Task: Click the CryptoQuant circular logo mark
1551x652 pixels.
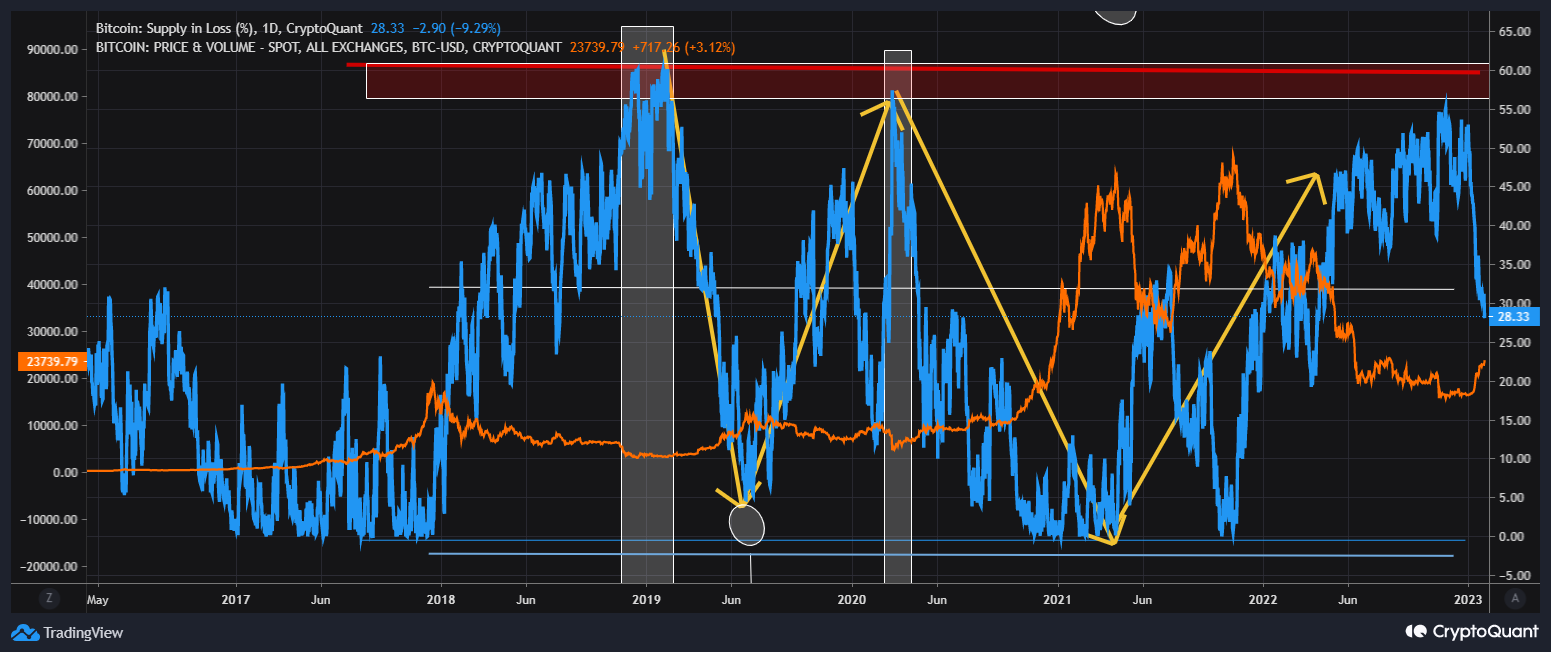Action: coord(1416,632)
